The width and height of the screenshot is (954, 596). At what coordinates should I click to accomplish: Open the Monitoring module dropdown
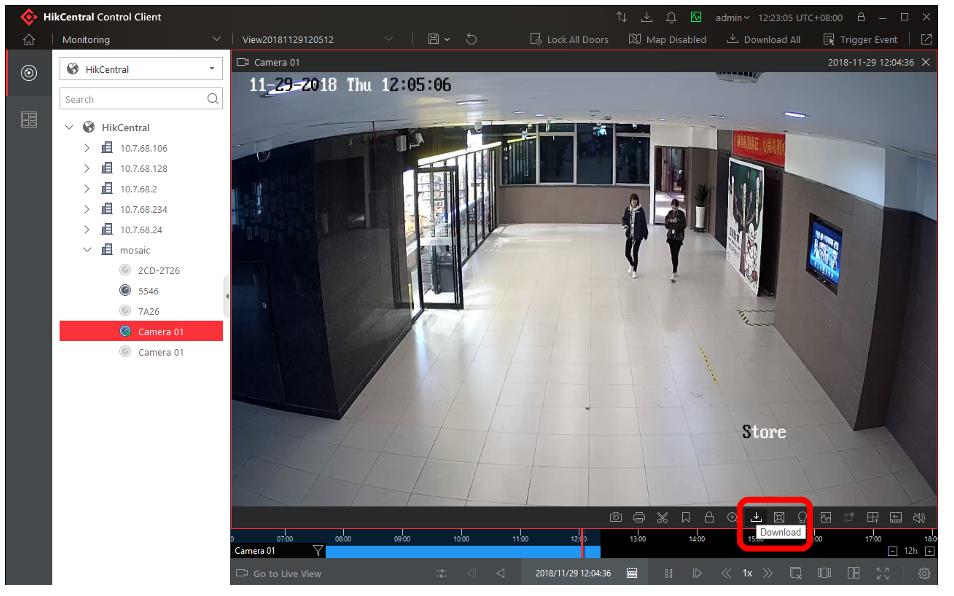point(217,40)
